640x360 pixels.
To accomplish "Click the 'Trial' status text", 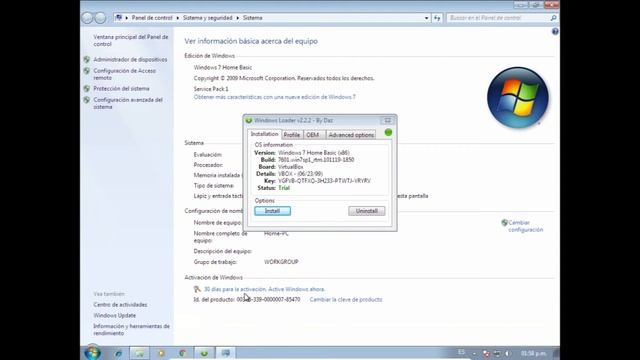I will (x=284, y=188).
